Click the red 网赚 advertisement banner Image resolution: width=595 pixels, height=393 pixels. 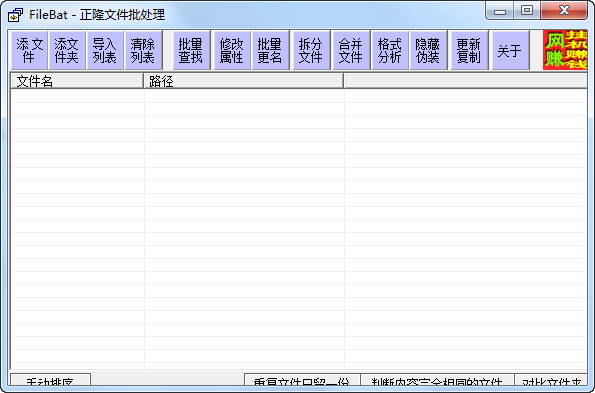565,50
